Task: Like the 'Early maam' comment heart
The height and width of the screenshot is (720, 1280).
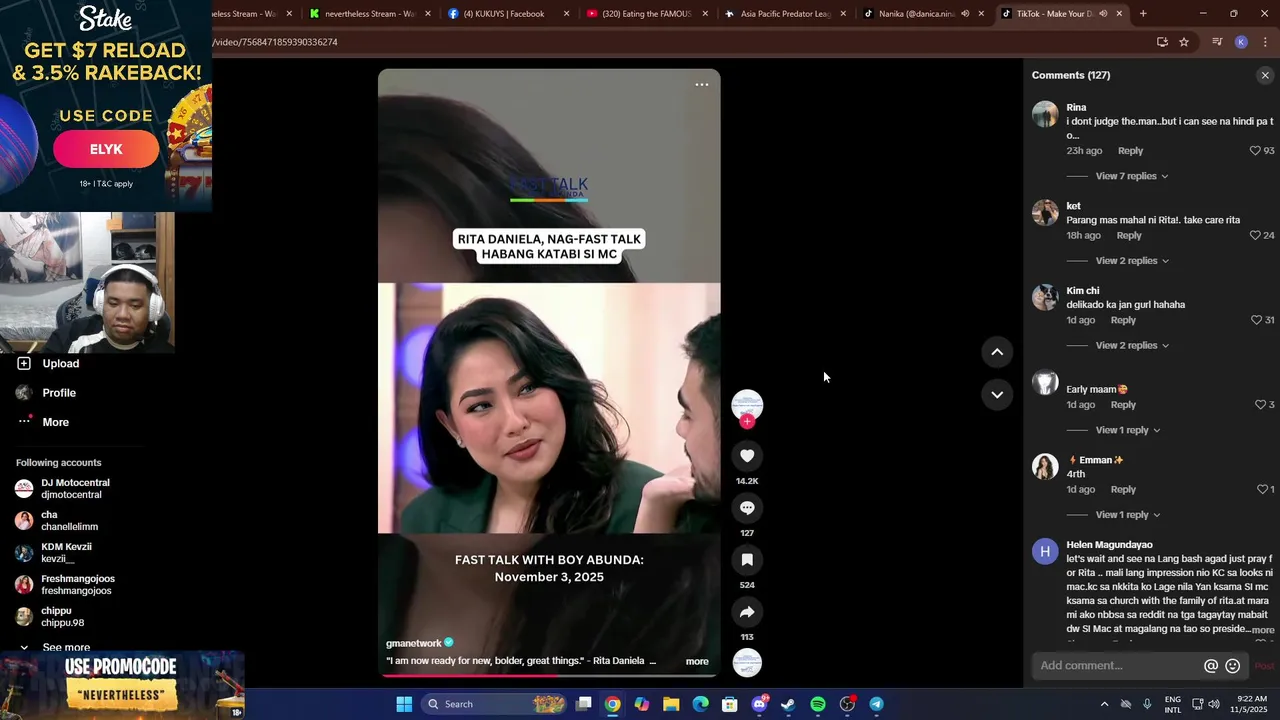Action: click(x=1260, y=405)
